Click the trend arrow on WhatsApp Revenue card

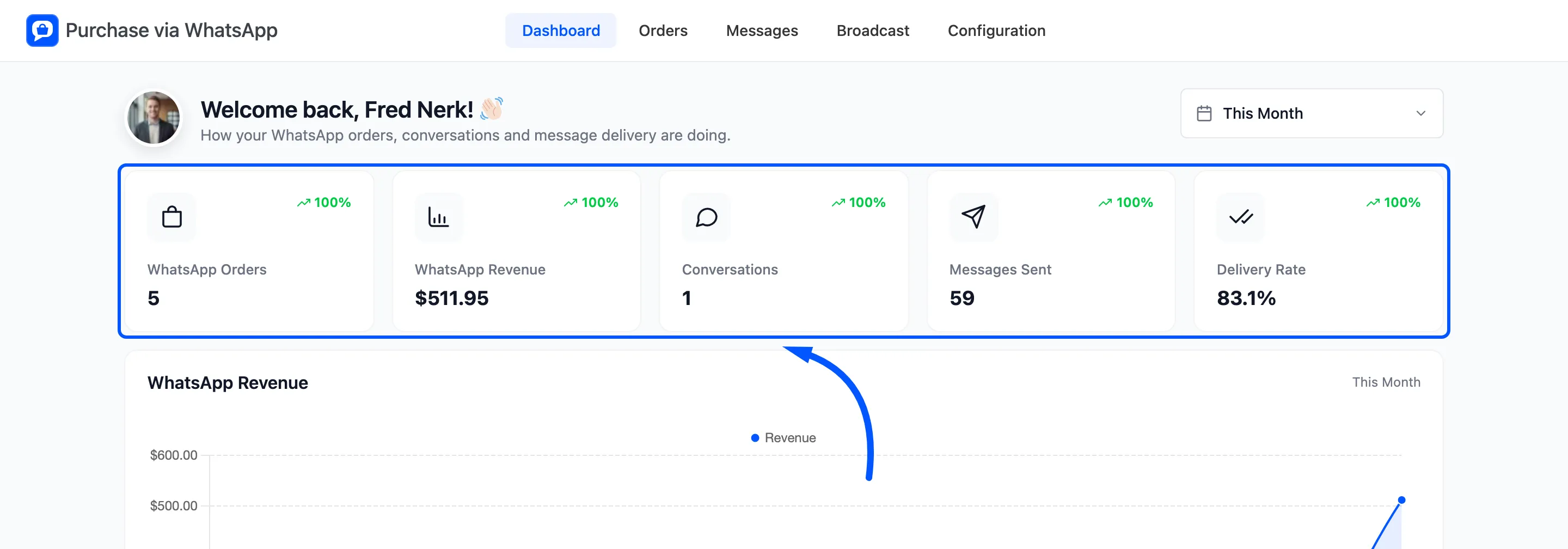tap(571, 203)
